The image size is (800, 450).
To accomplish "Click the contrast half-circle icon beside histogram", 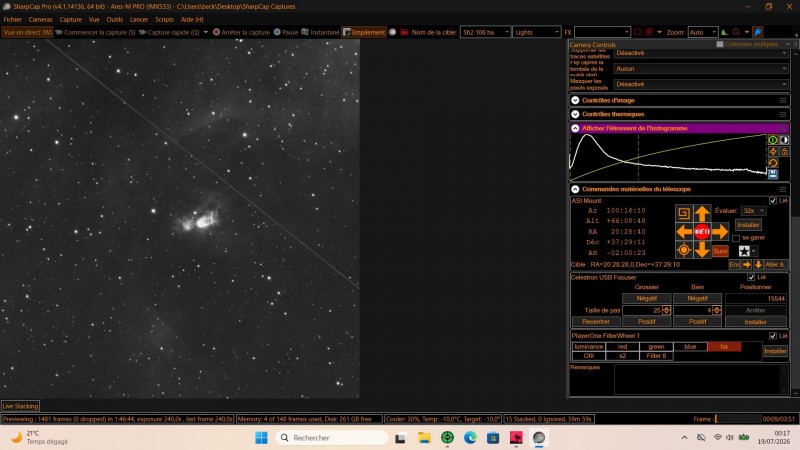I will [x=784, y=140].
